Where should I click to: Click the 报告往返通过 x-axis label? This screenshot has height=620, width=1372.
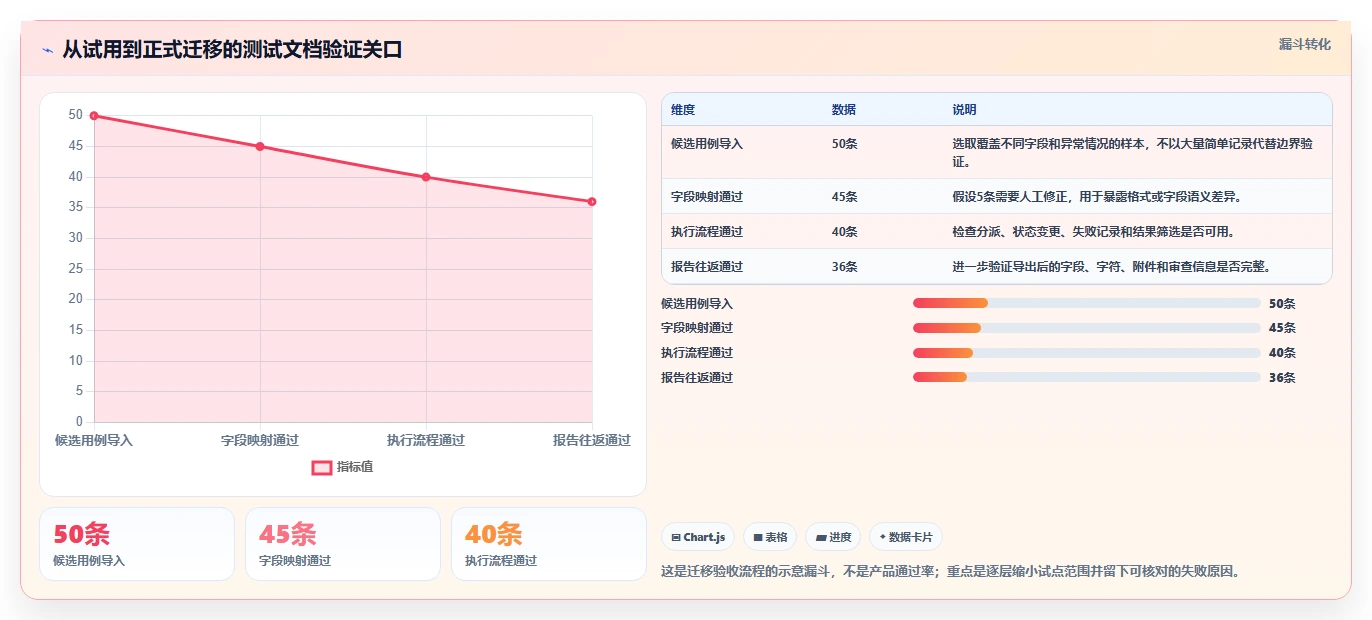[x=592, y=440]
